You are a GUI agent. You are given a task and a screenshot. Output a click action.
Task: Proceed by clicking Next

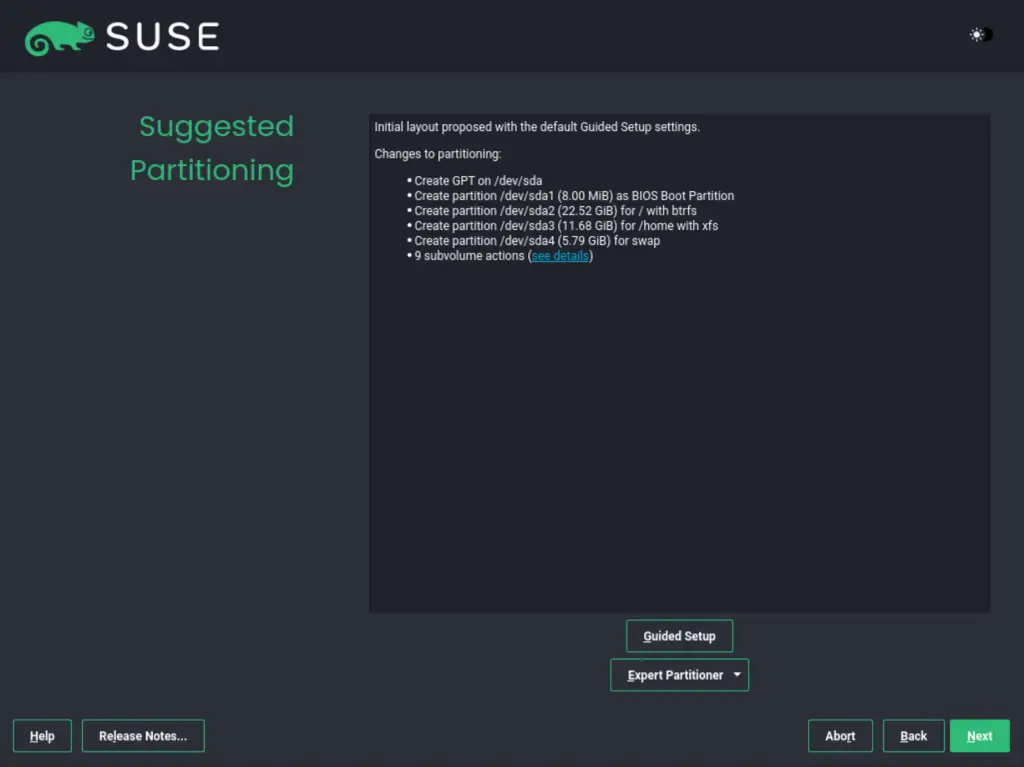[979, 735]
